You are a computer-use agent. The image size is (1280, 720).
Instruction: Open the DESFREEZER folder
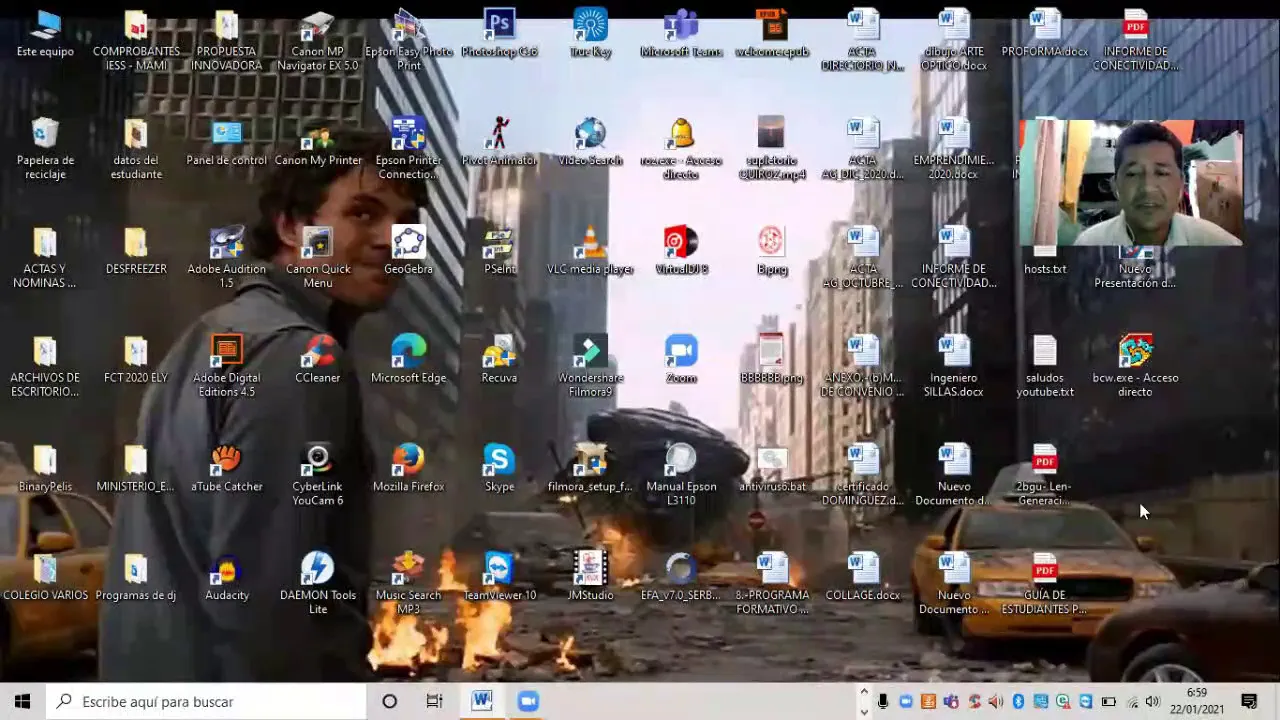[x=136, y=251]
